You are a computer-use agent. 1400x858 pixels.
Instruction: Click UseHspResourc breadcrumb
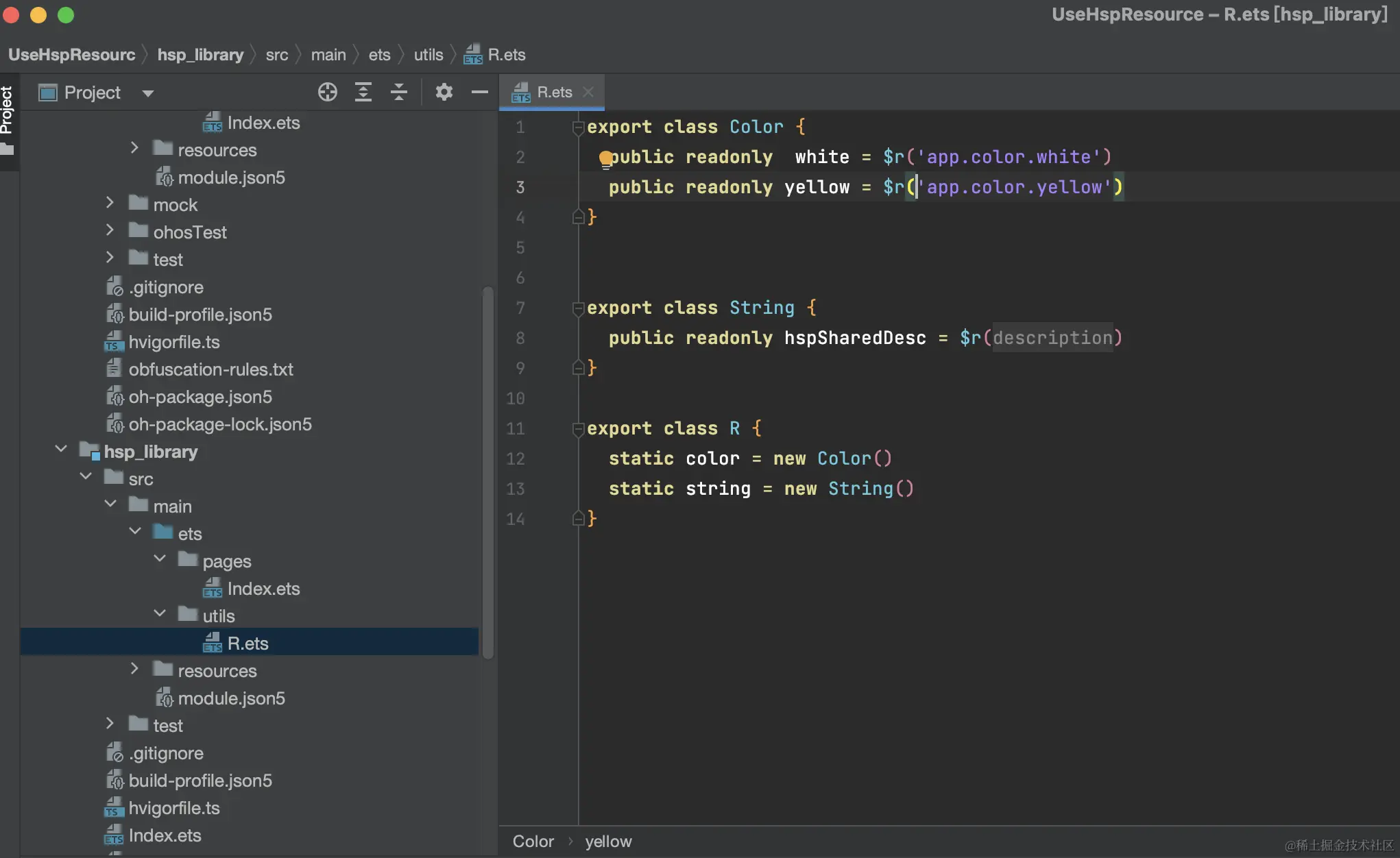[71, 55]
